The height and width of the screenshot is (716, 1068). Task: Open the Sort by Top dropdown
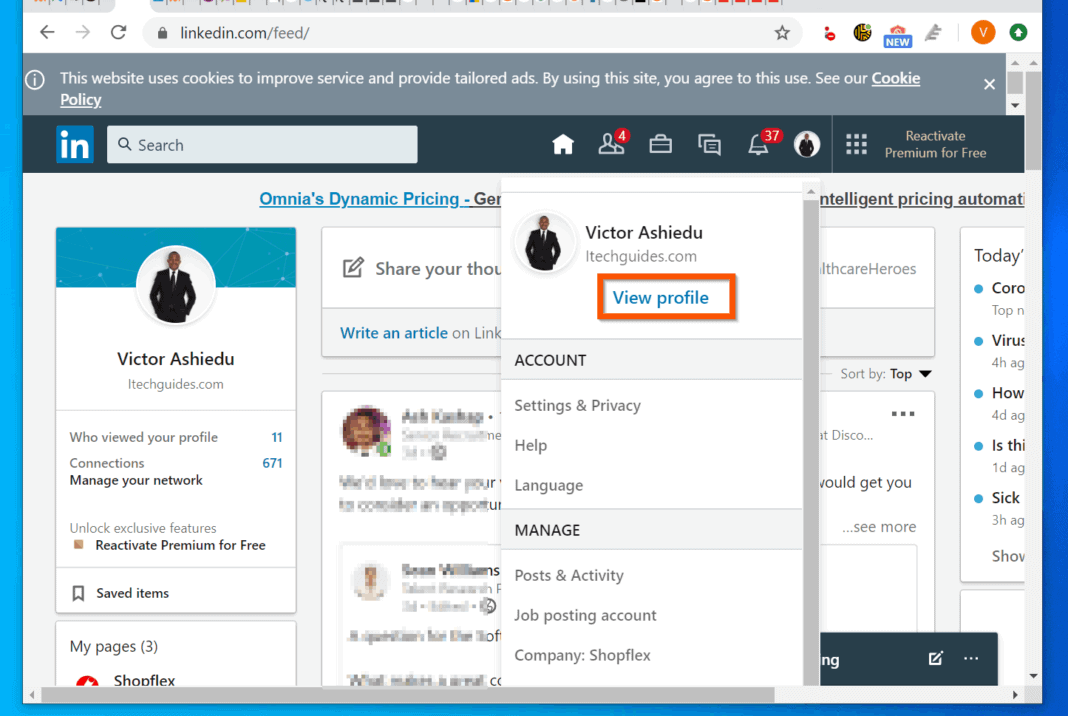tap(911, 373)
